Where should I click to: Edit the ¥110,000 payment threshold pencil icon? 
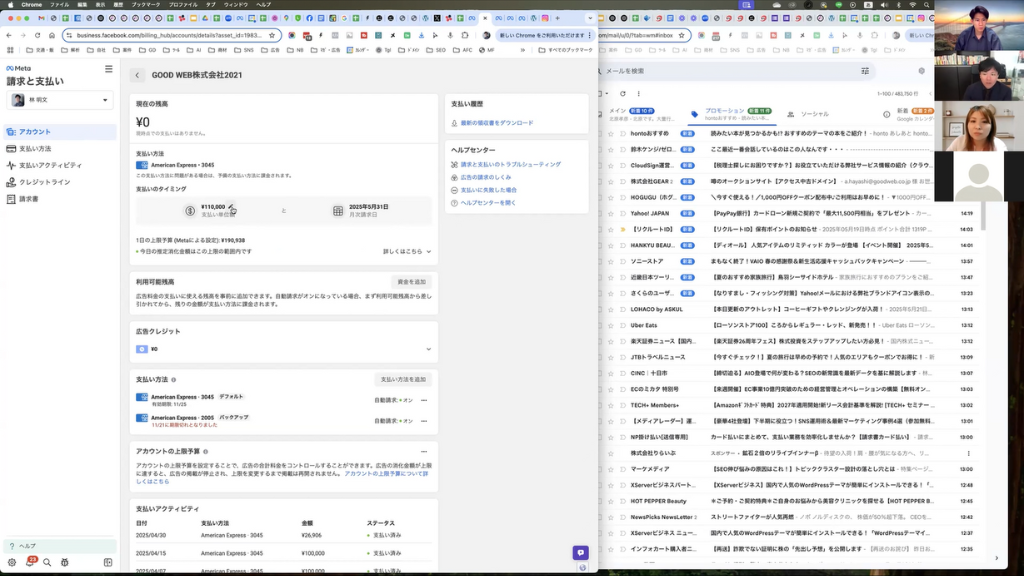[231, 207]
